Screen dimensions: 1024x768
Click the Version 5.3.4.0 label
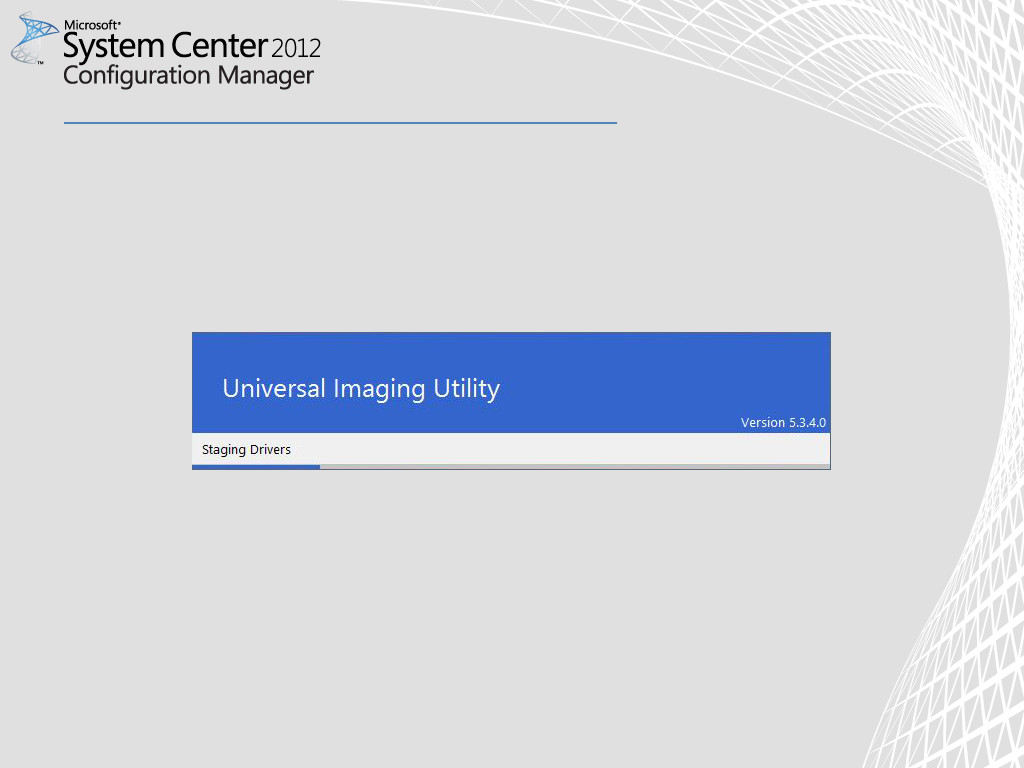tap(783, 423)
